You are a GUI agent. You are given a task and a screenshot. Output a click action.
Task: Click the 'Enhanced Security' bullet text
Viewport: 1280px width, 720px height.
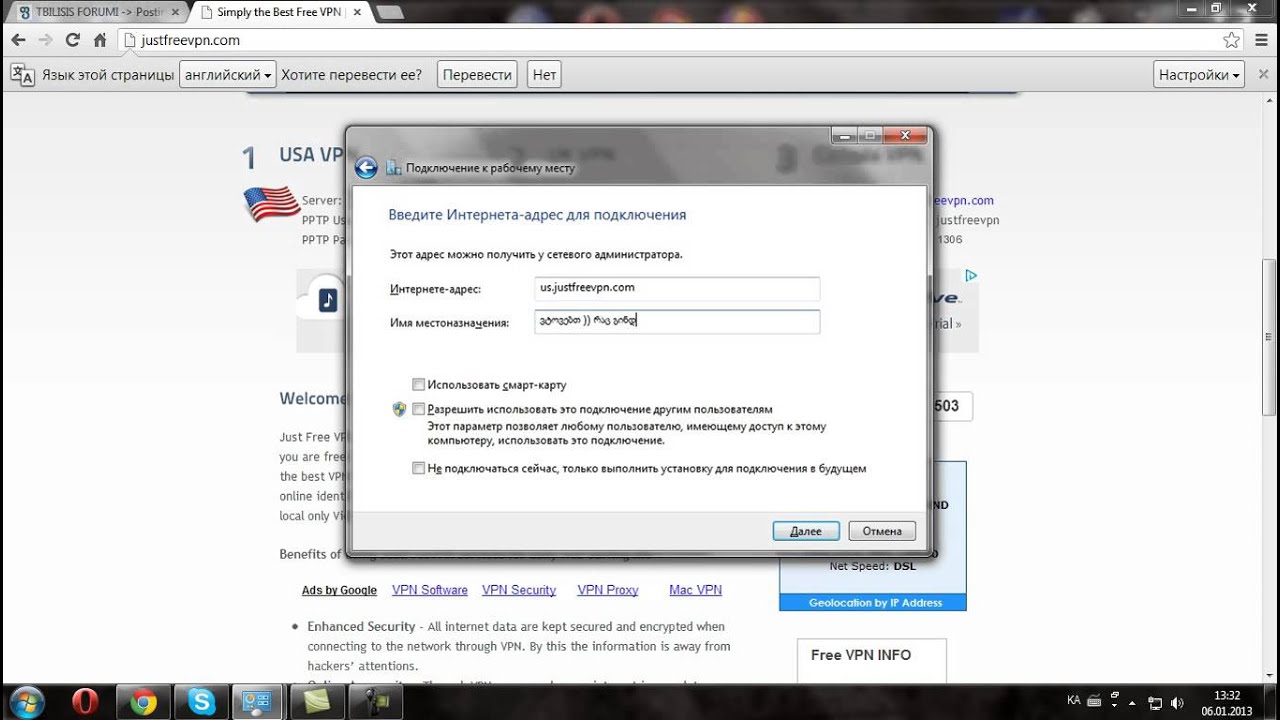pos(361,626)
